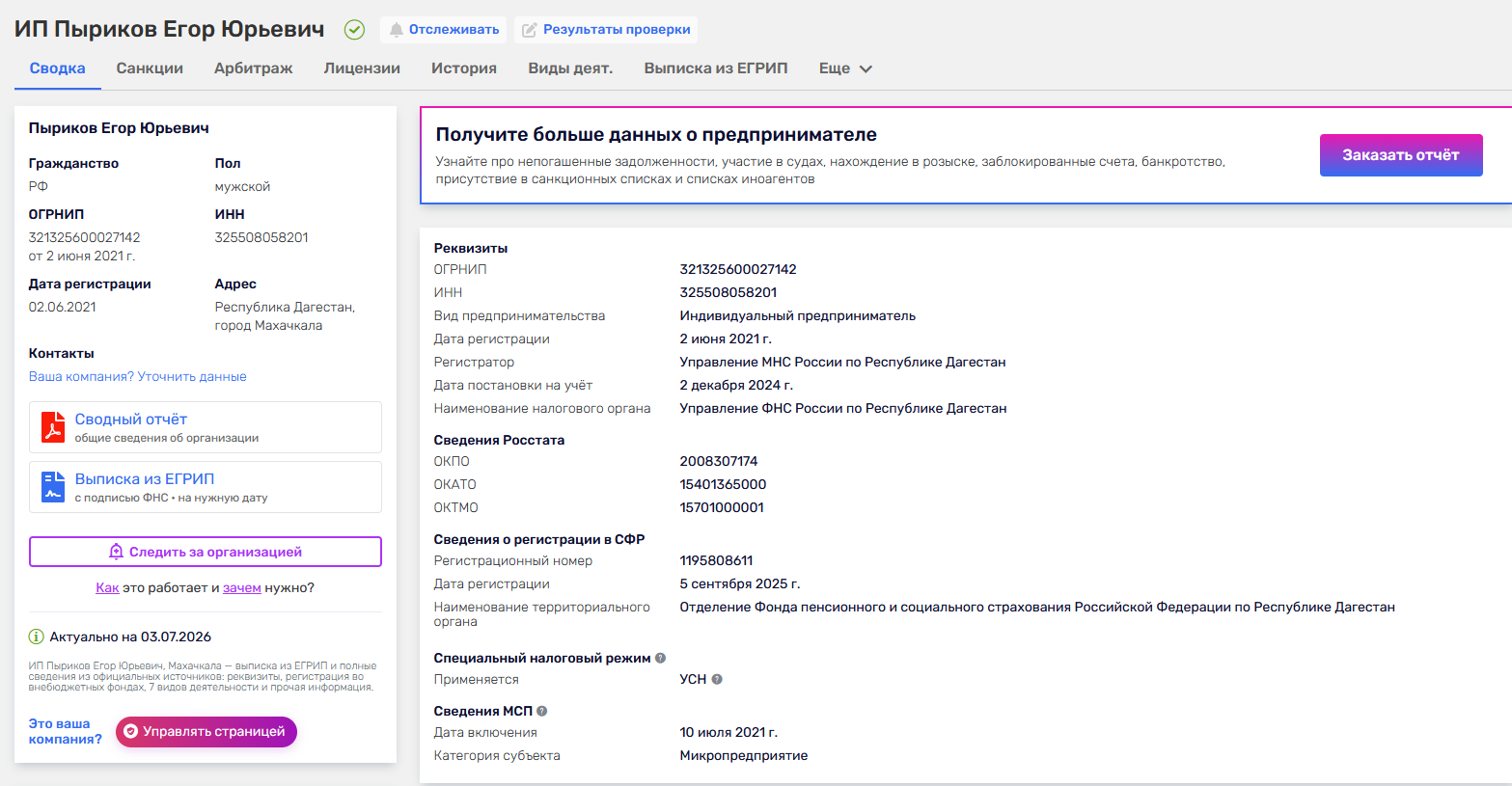Viewport: 1512px width, 786px height.
Task: Click page title ИП Пыриков Егор Юрьевич
Action: [169, 29]
